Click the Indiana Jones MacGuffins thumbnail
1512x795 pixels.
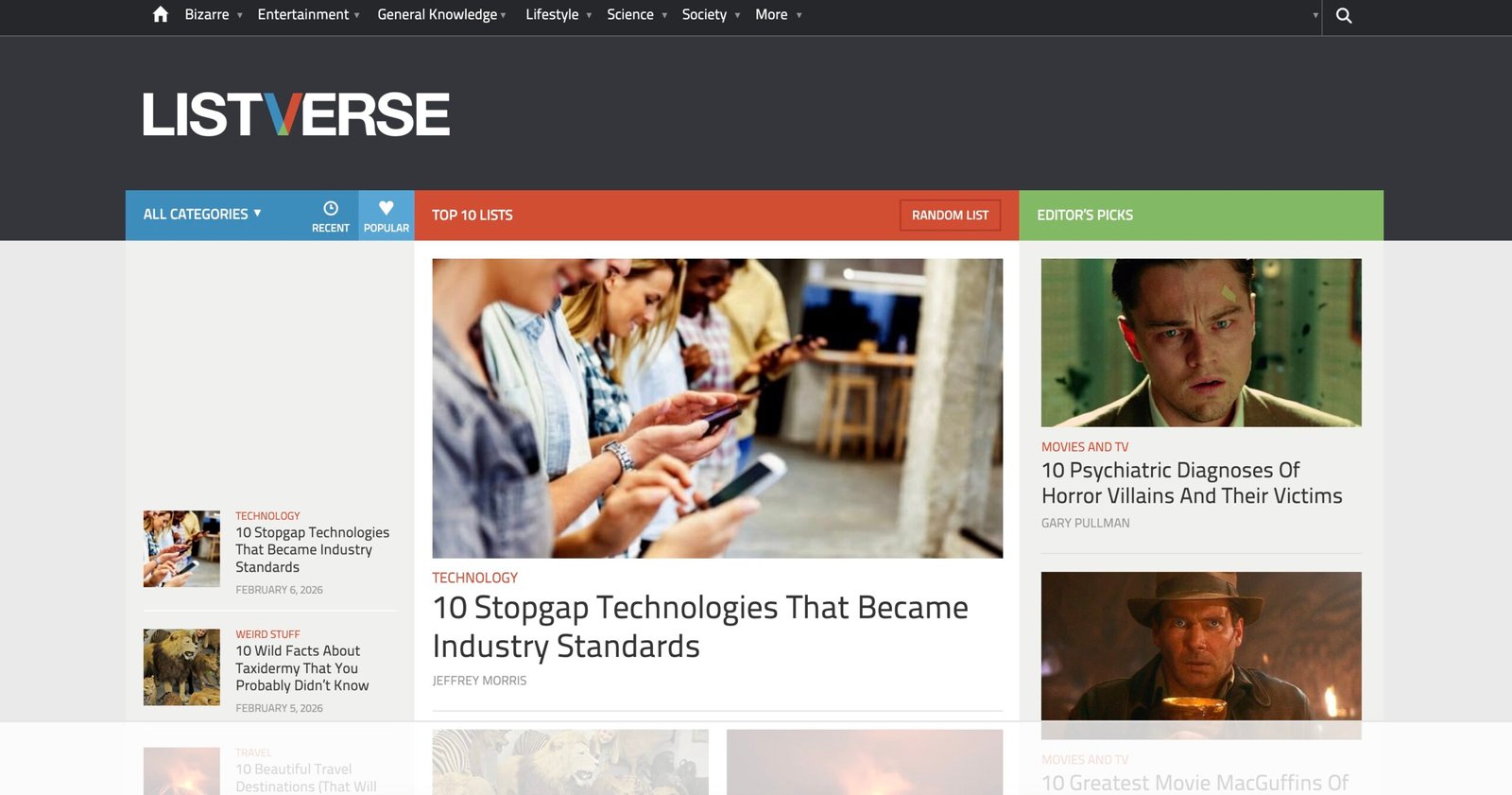pos(1201,655)
